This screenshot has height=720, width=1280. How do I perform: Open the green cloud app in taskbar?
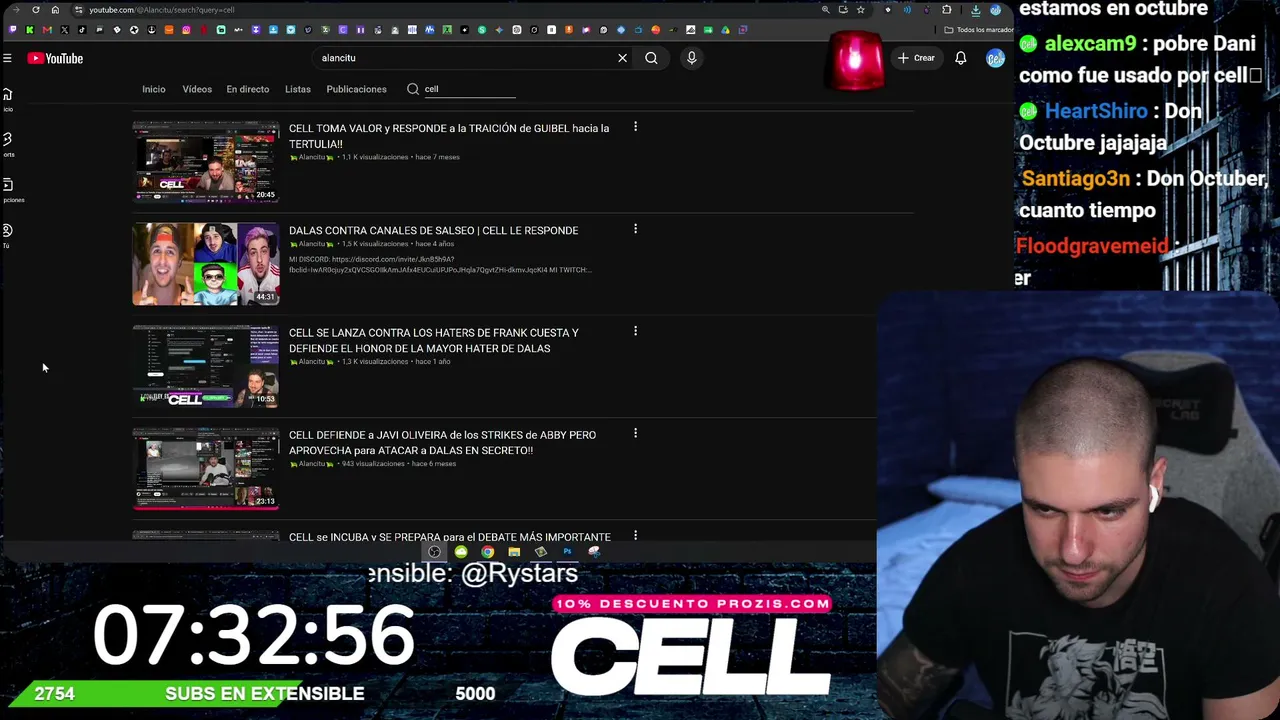[x=461, y=552]
